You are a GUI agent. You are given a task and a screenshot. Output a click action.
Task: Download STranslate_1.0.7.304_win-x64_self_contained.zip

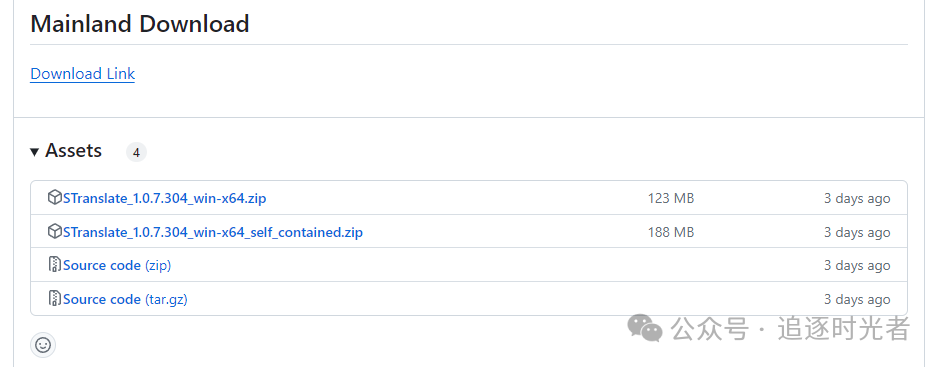(x=213, y=232)
